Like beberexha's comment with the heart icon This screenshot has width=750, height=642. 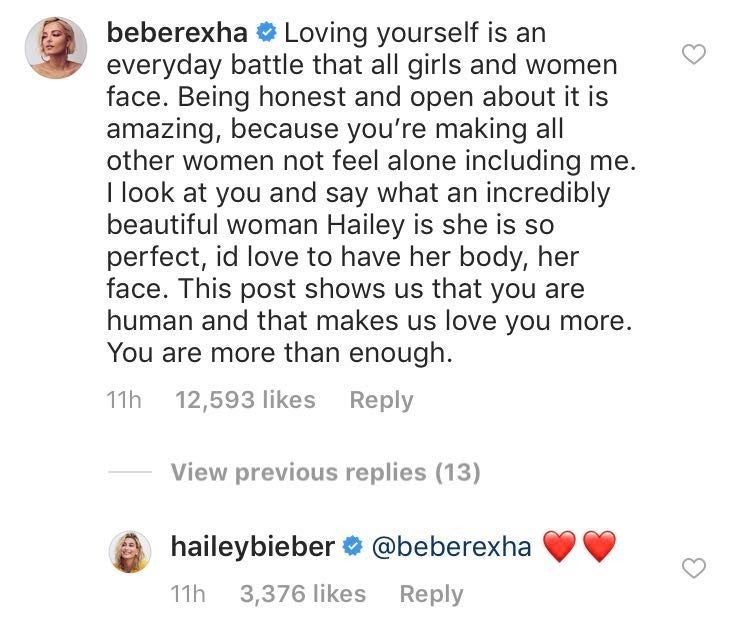[693, 55]
